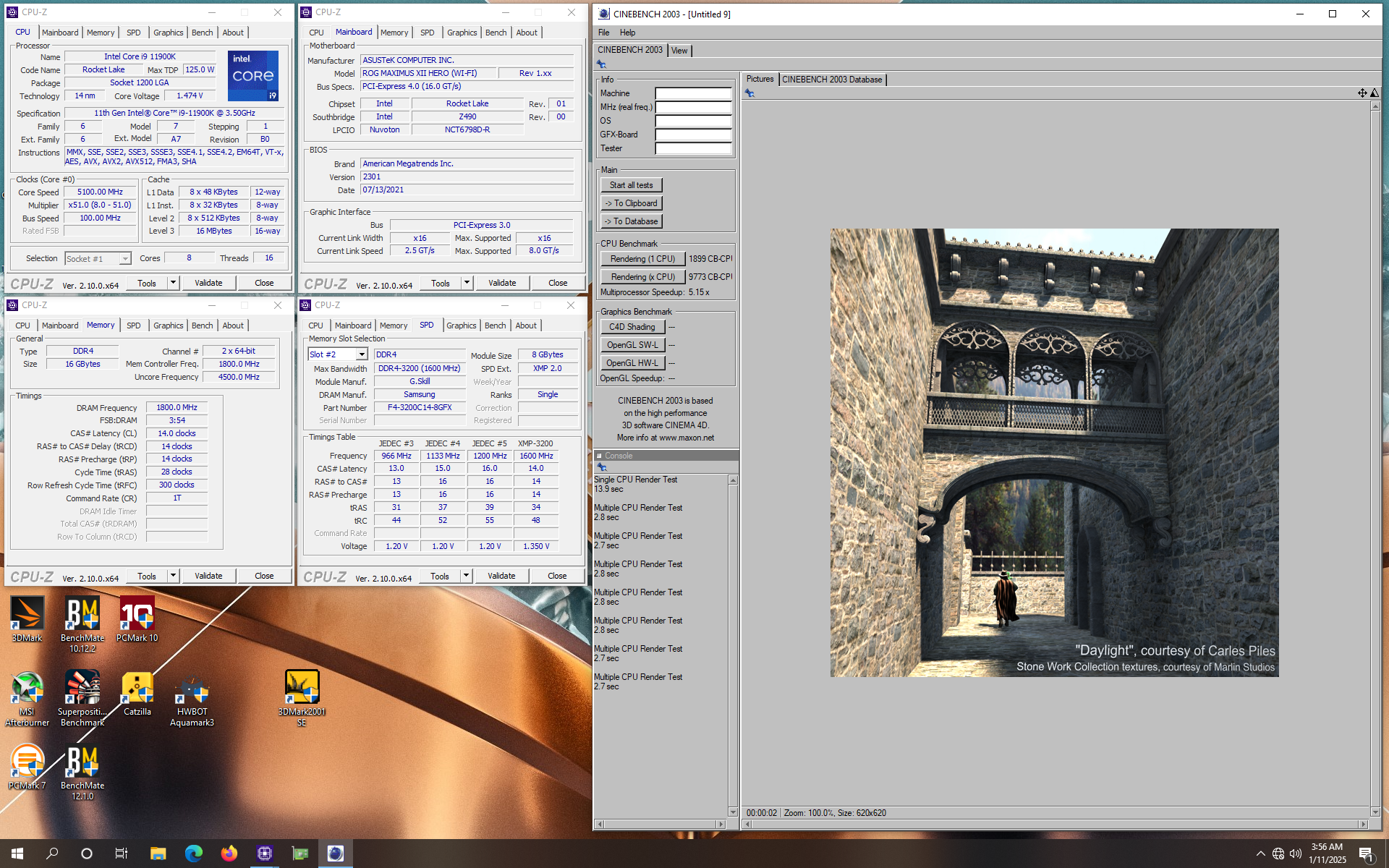The image size is (1389, 868).
Task: Click Close in the CPU-Z SPD window
Action: coord(557,576)
